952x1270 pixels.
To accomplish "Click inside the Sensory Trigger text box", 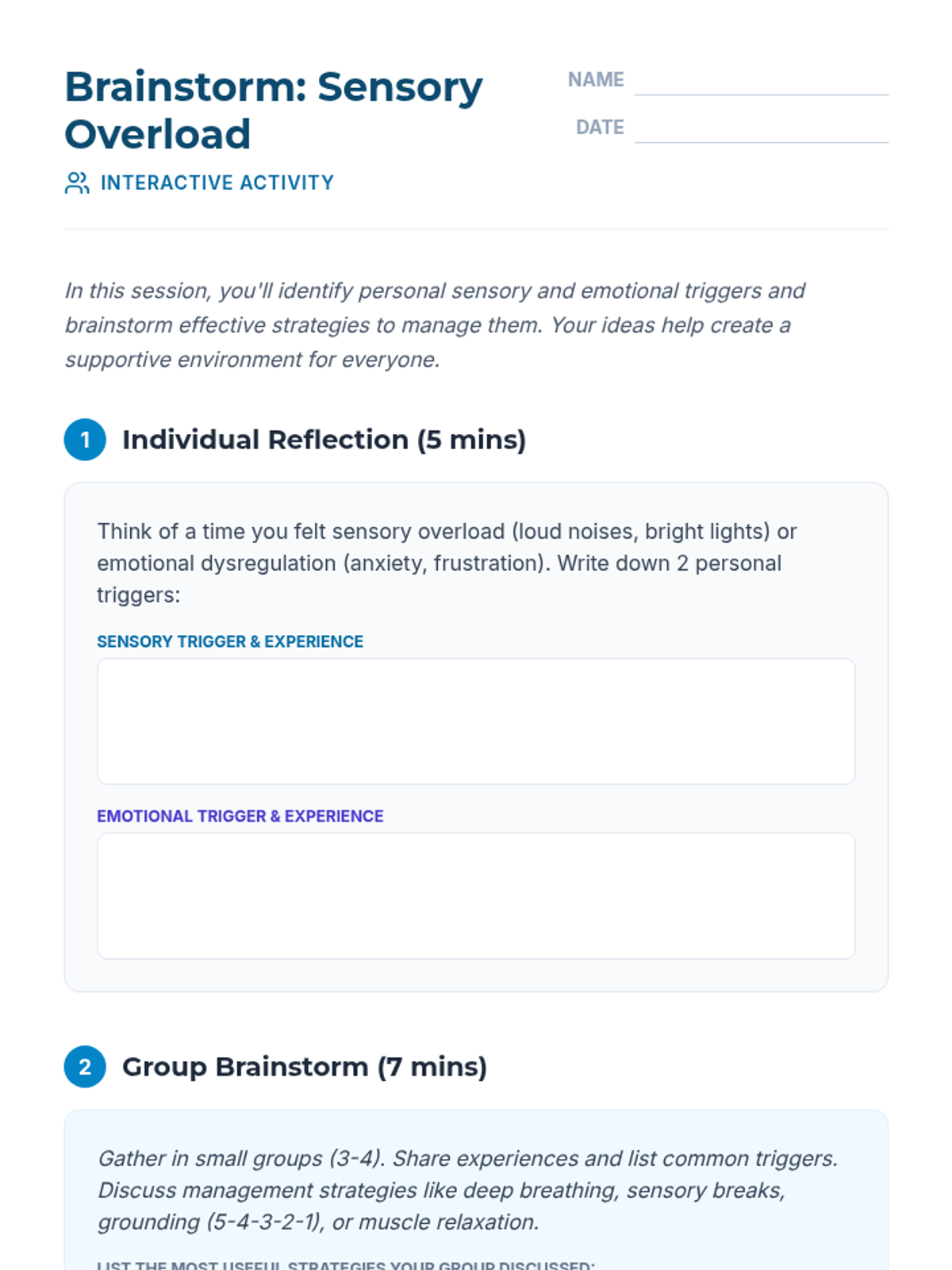I will [476, 721].
